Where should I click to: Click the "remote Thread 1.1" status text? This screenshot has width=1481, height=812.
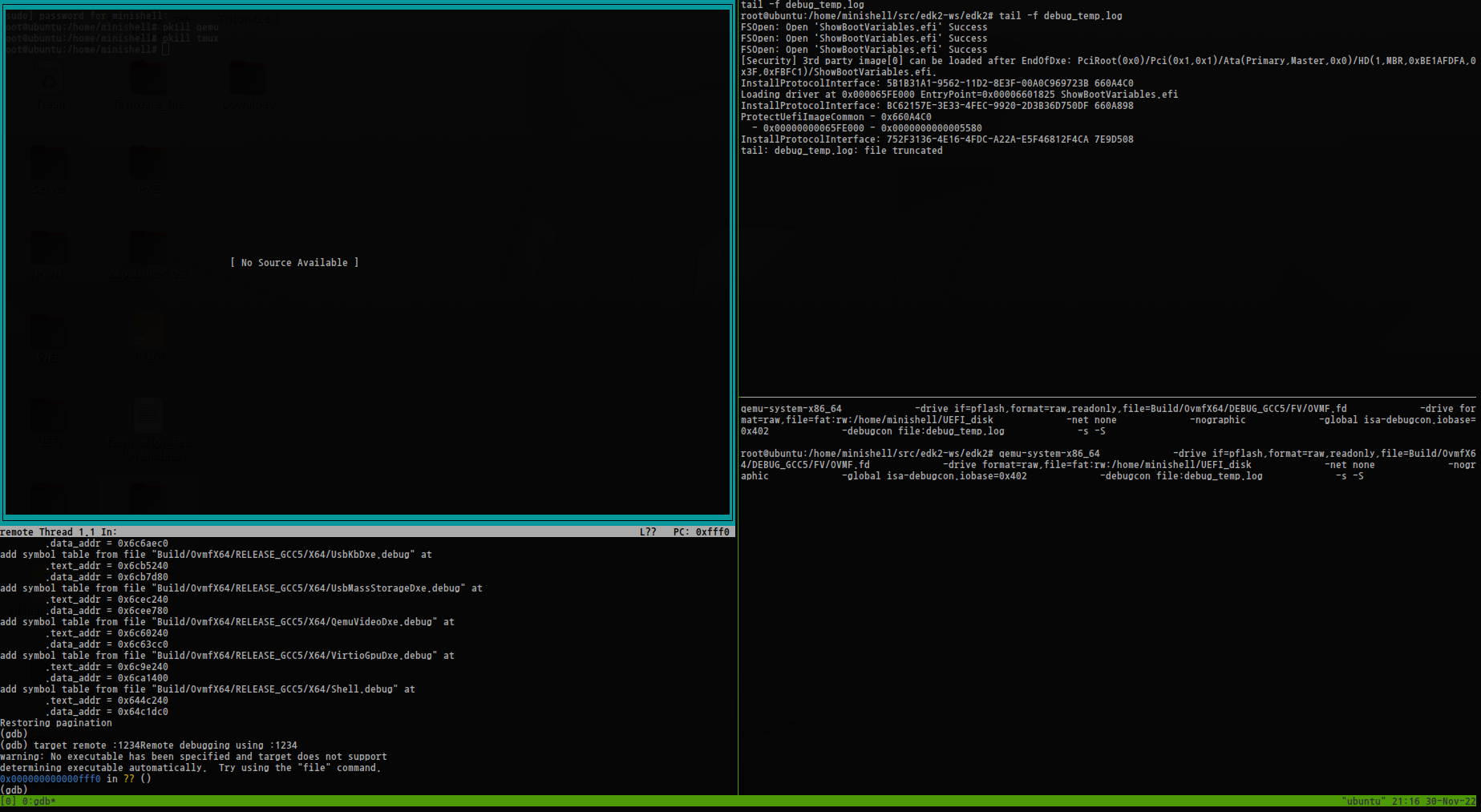coord(47,532)
